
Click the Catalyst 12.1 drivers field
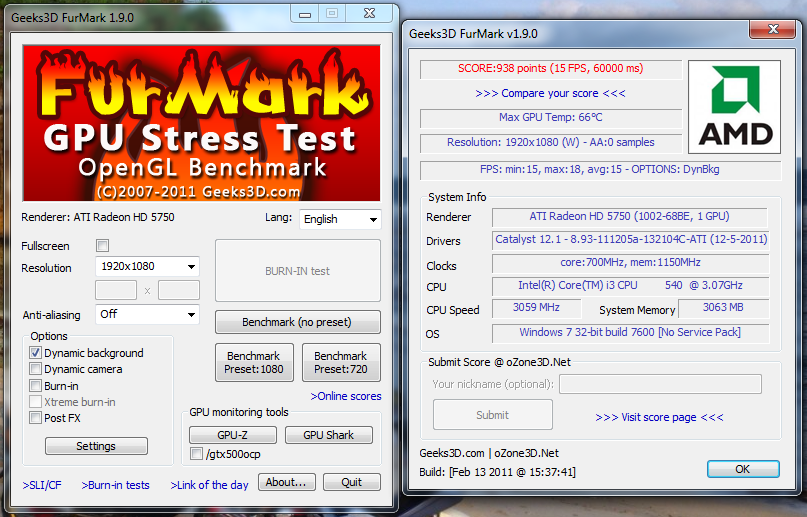(631, 240)
